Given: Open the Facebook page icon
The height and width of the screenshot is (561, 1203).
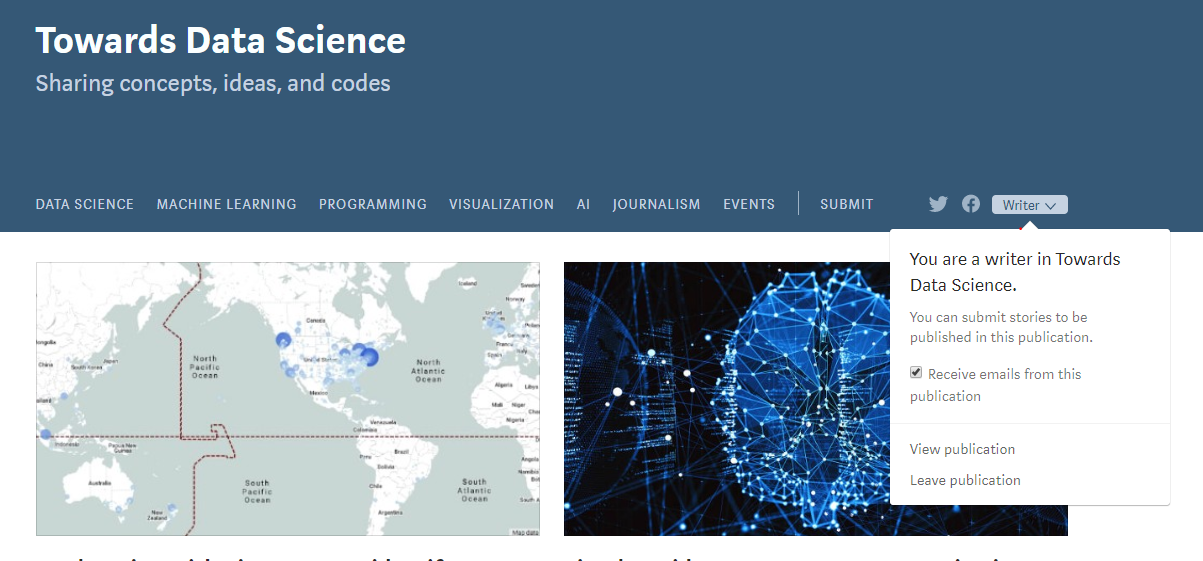Looking at the screenshot, I should pyautogui.click(x=971, y=204).
